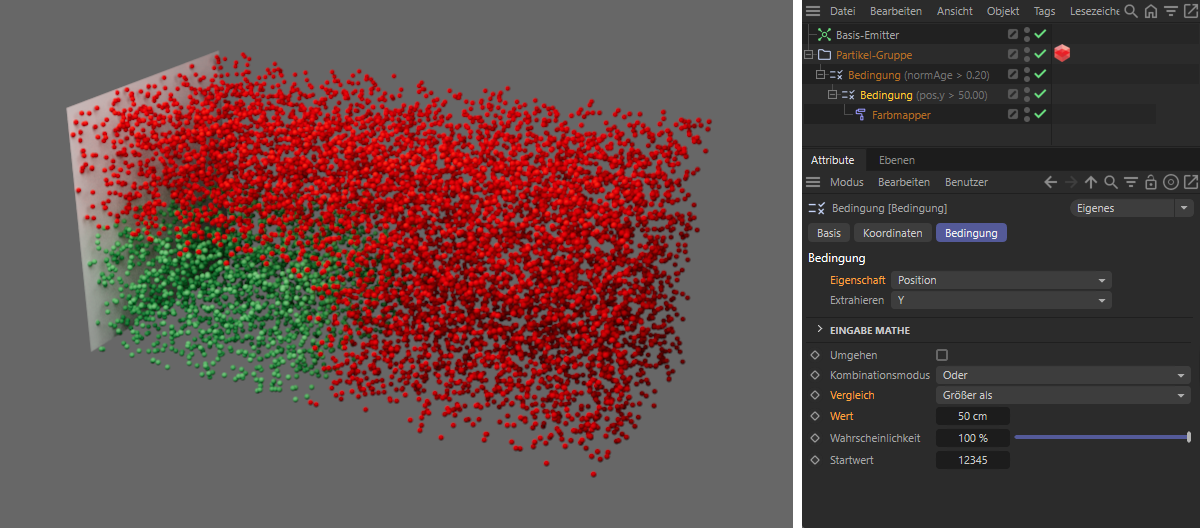The width and height of the screenshot is (1200, 528).
Task: Select the highlighted Bedingung tab button
Action: click(972, 233)
